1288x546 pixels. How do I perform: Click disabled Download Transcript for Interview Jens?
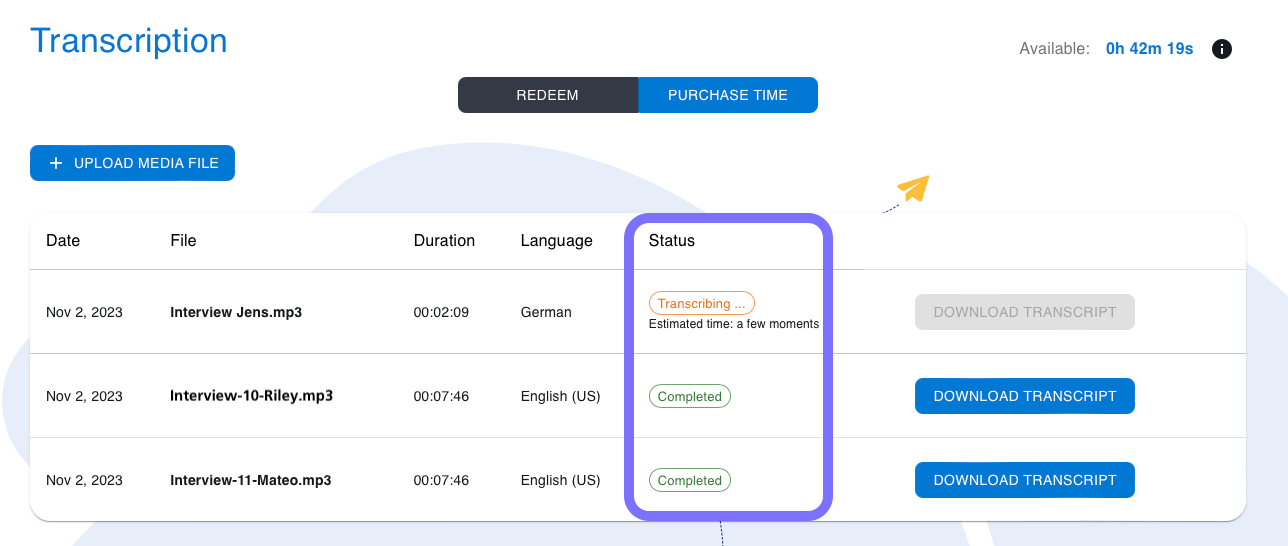pyautogui.click(x=1025, y=312)
